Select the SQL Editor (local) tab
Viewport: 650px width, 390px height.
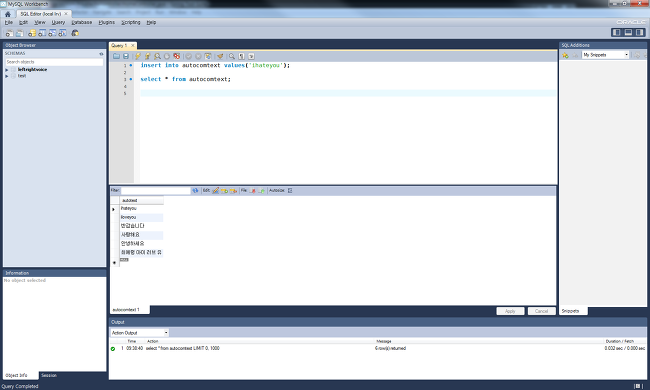pyautogui.click(x=41, y=14)
